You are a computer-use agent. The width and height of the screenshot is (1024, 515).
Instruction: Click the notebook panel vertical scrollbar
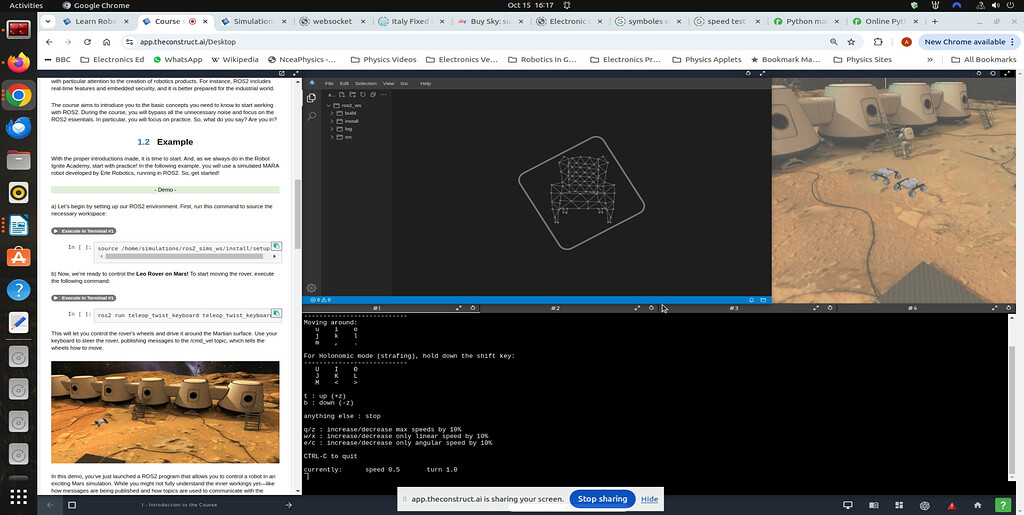pos(298,213)
